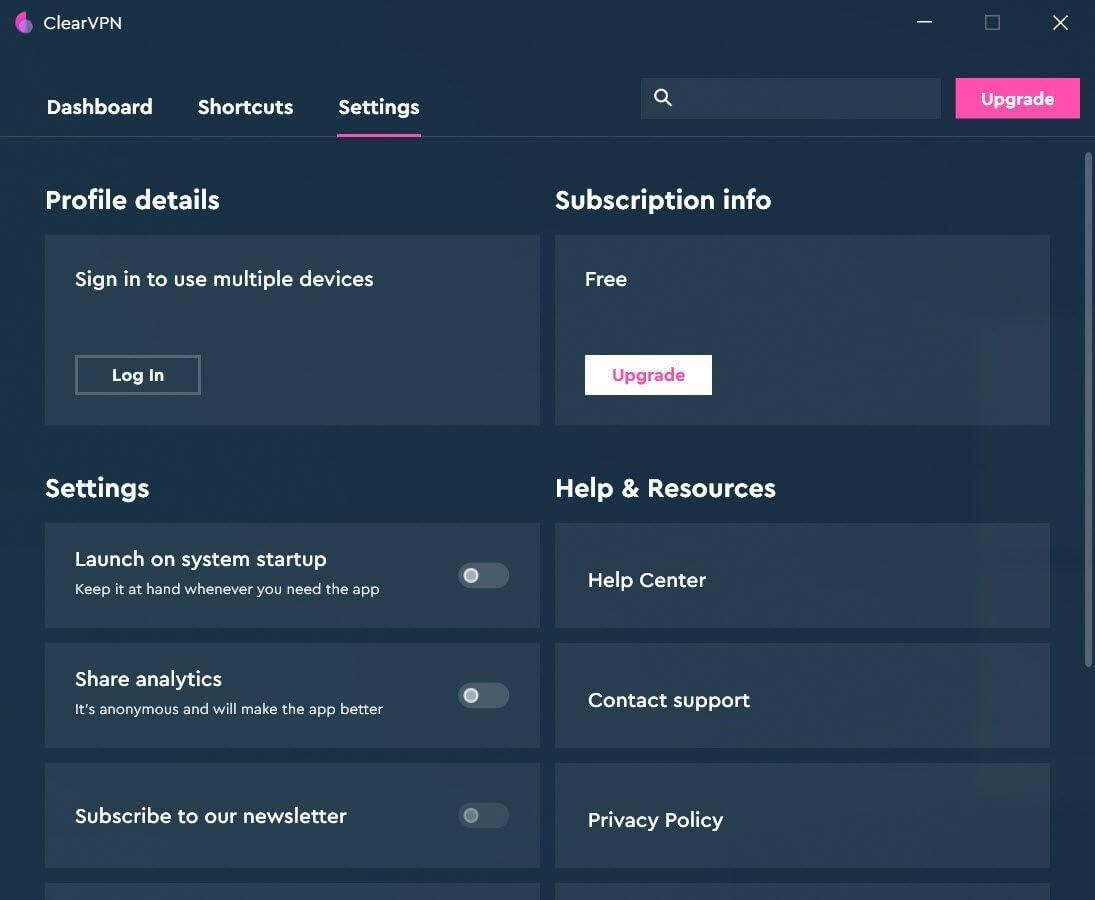
Task: Enable Launch on system startup
Action: [x=483, y=575]
